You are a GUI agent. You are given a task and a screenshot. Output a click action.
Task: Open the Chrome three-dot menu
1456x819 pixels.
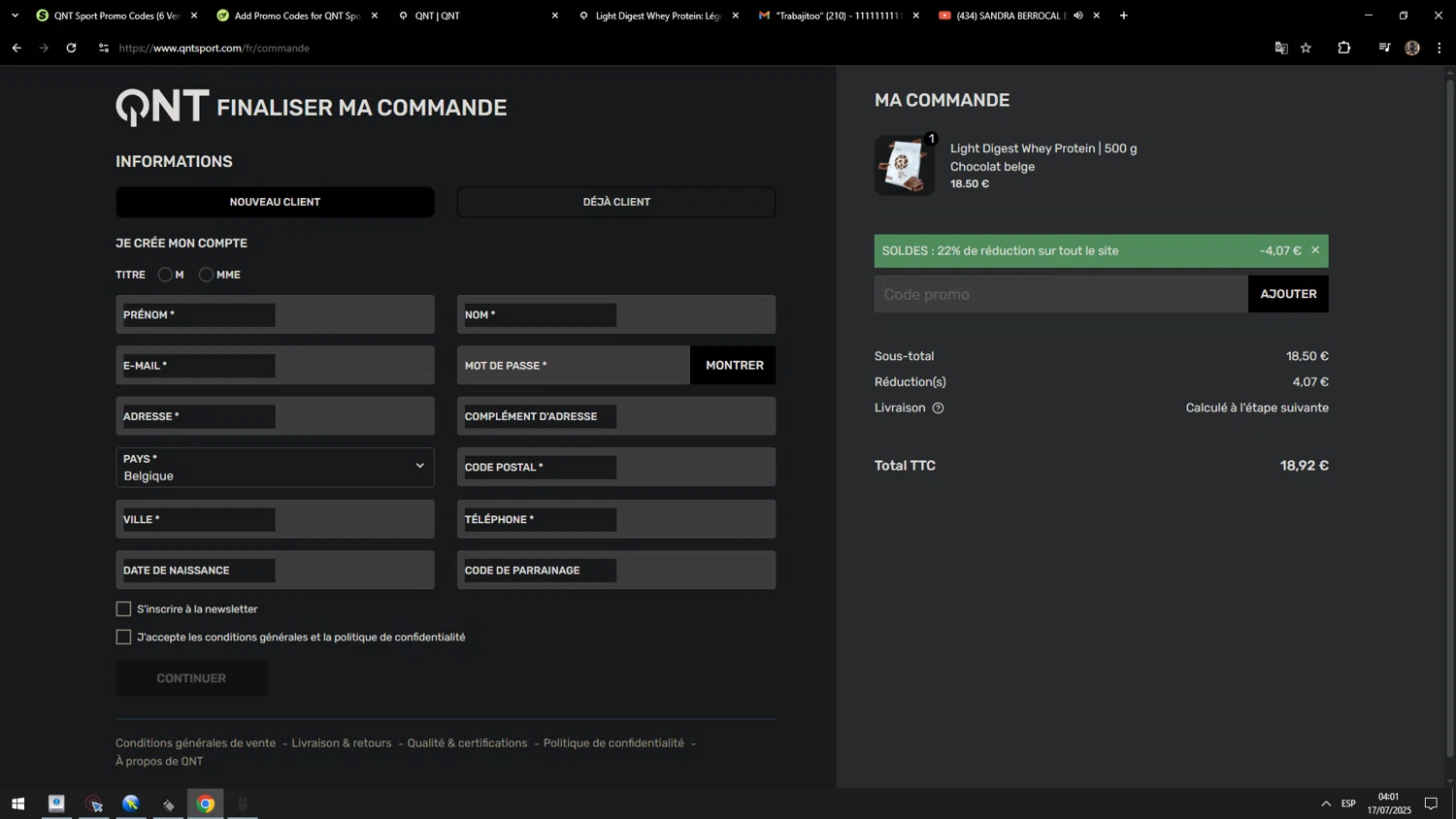tap(1439, 48)
